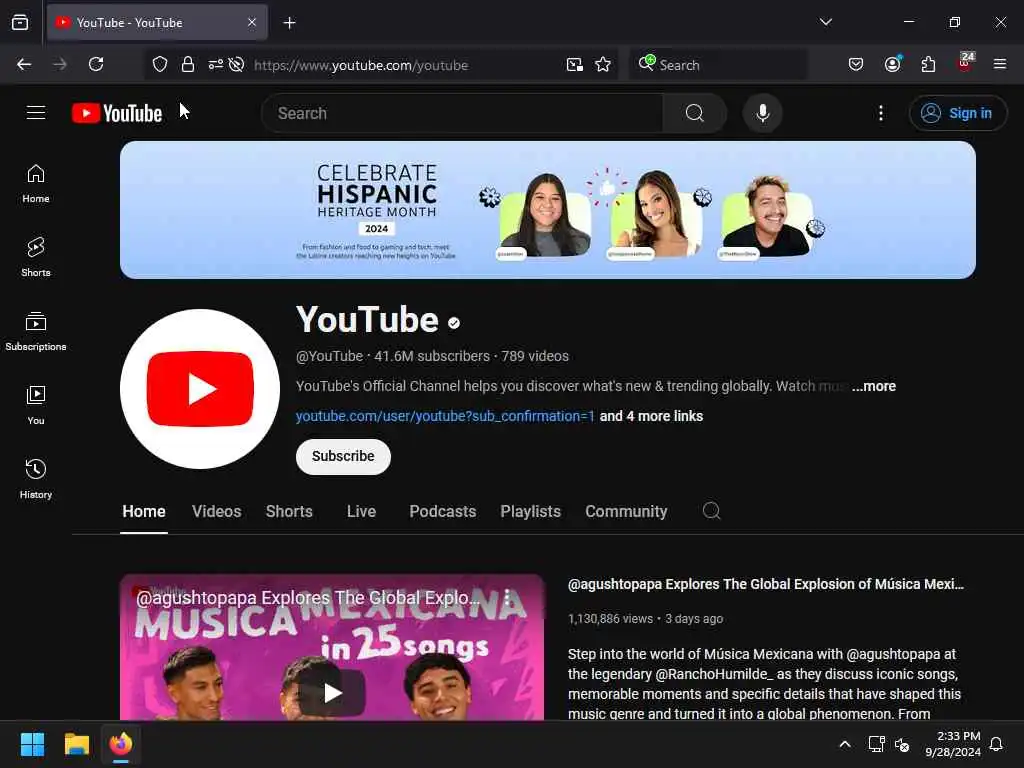The height and width of the screenshot is (768, 1024).
Task: Open featured video player three-dot options
Action: point(507,598)
